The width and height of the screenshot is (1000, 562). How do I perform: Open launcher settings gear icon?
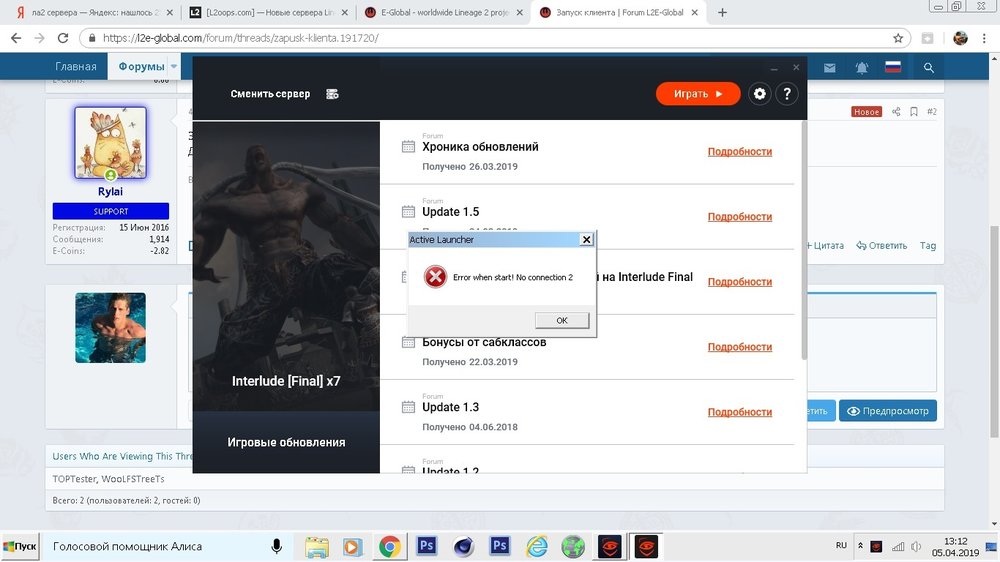760,94
